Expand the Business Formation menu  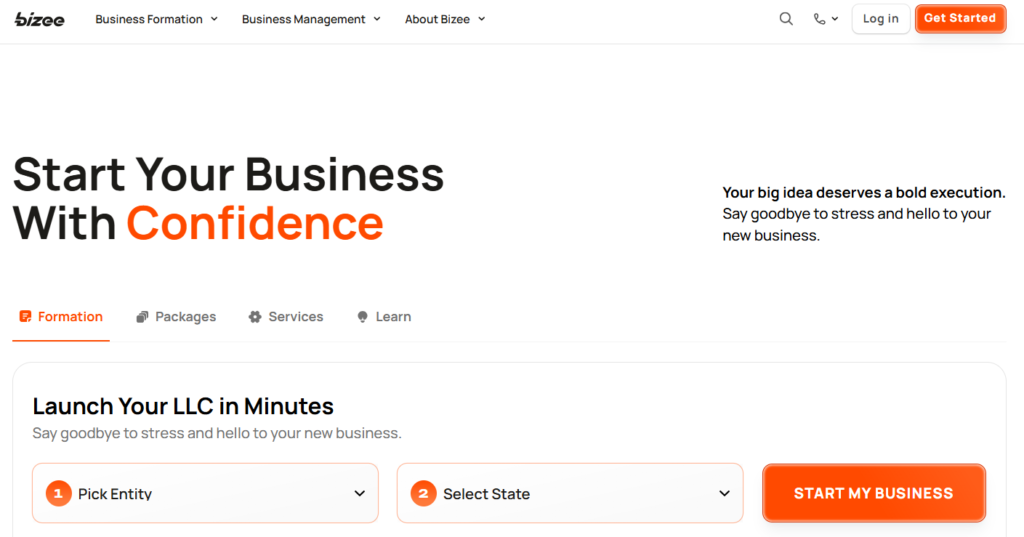pyautogui.click(x=156, y=19)
